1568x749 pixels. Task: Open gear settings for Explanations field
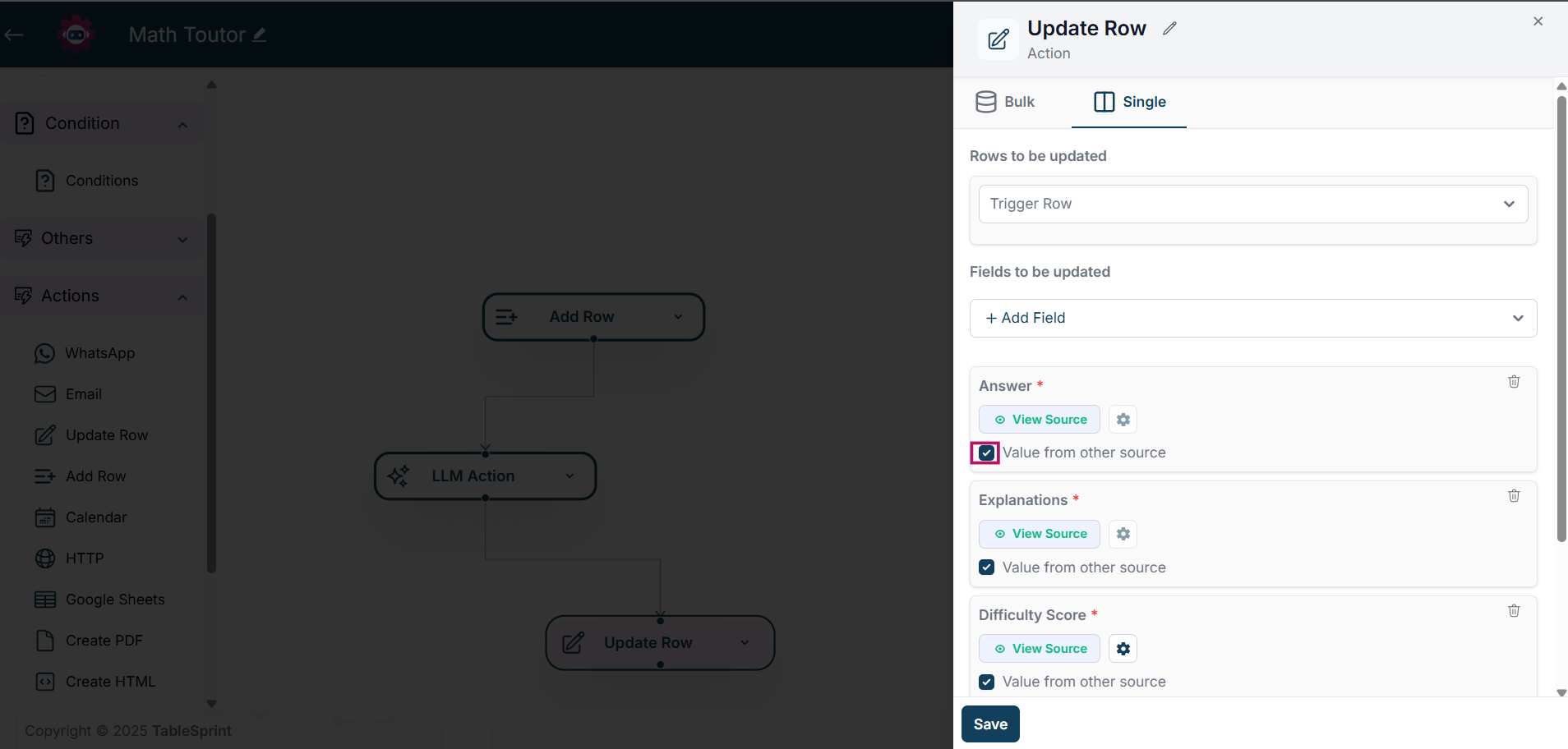pyautogui.click(x=1123, y=534)
